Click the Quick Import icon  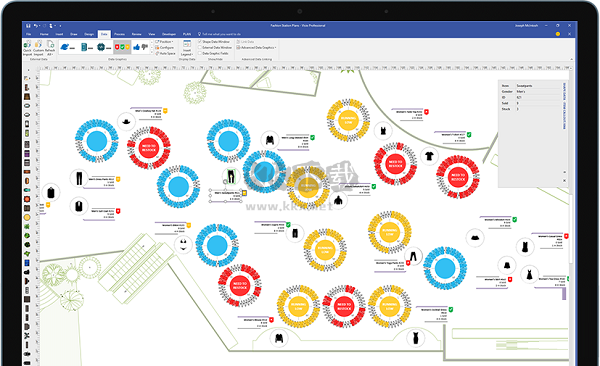tap(27, 48)
